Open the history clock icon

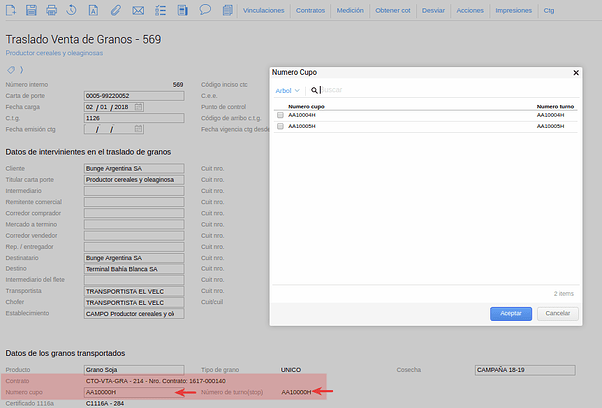pyautogui.click(x=71, y=10)
